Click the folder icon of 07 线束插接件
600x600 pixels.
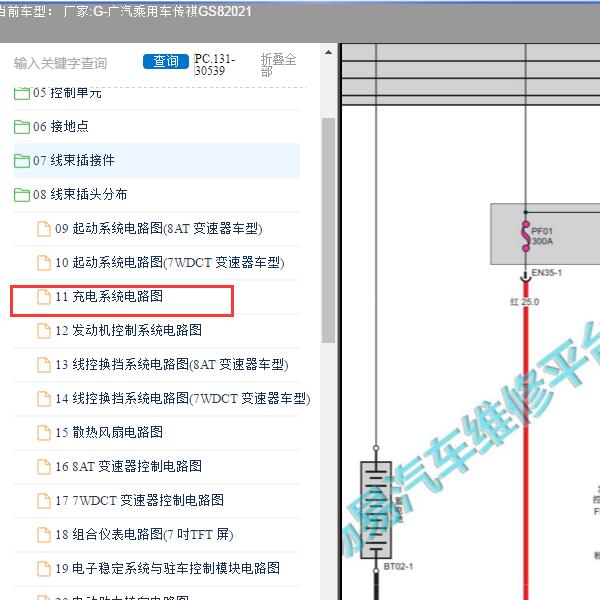click(x=22, y=161)
